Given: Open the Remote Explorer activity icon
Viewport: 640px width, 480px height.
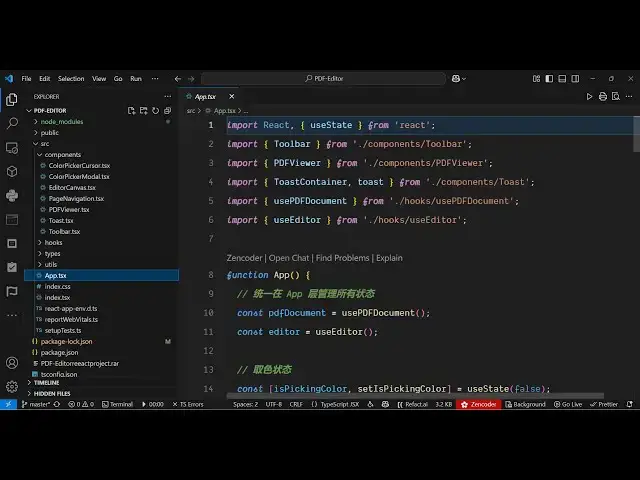Looking at the screenshot, I should click(12, 147).
